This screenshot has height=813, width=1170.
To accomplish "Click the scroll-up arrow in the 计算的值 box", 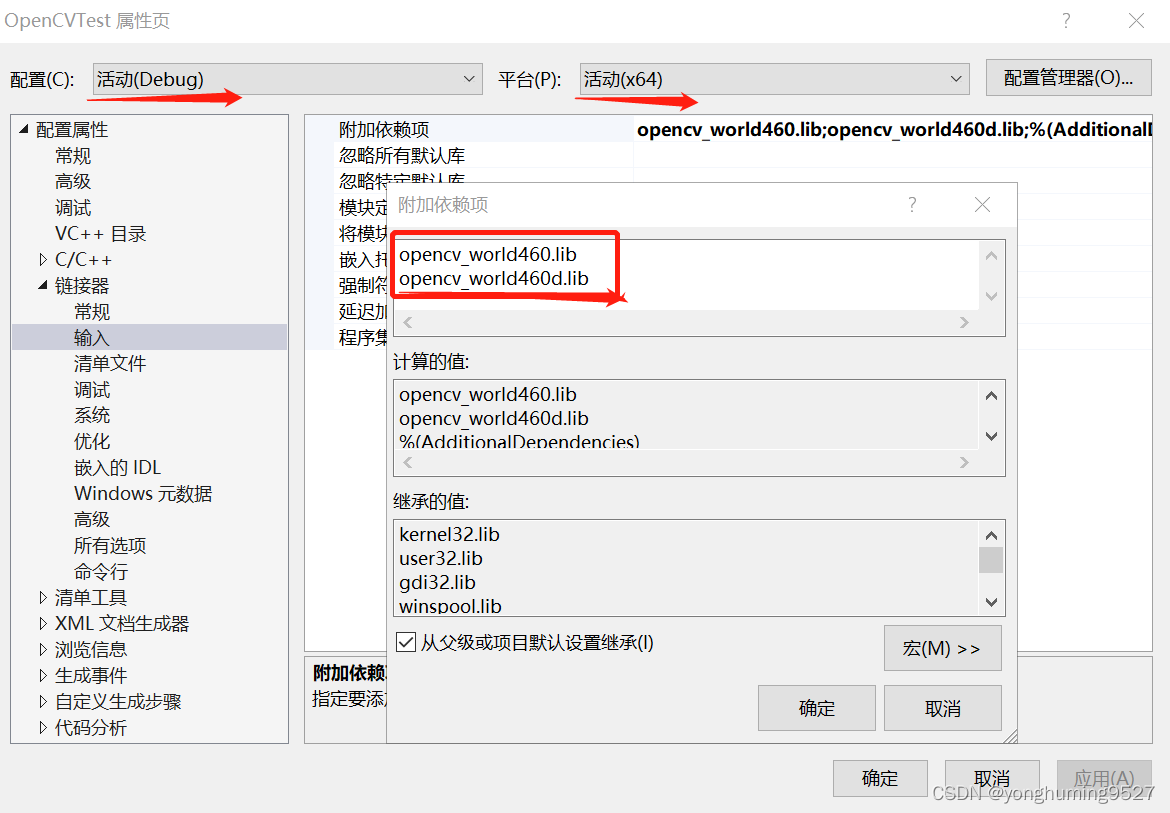I will pyautogui.click(x=990, y=394).
